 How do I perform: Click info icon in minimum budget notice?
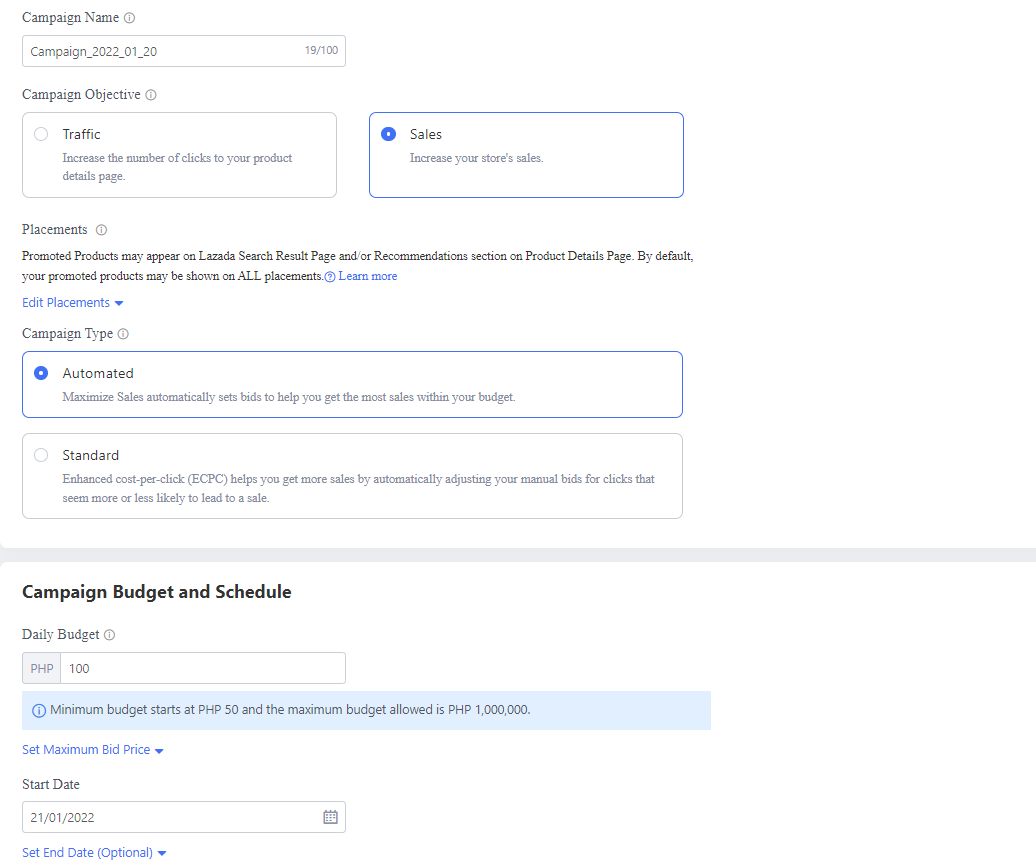pyautogui.click(x=39, y=711)
